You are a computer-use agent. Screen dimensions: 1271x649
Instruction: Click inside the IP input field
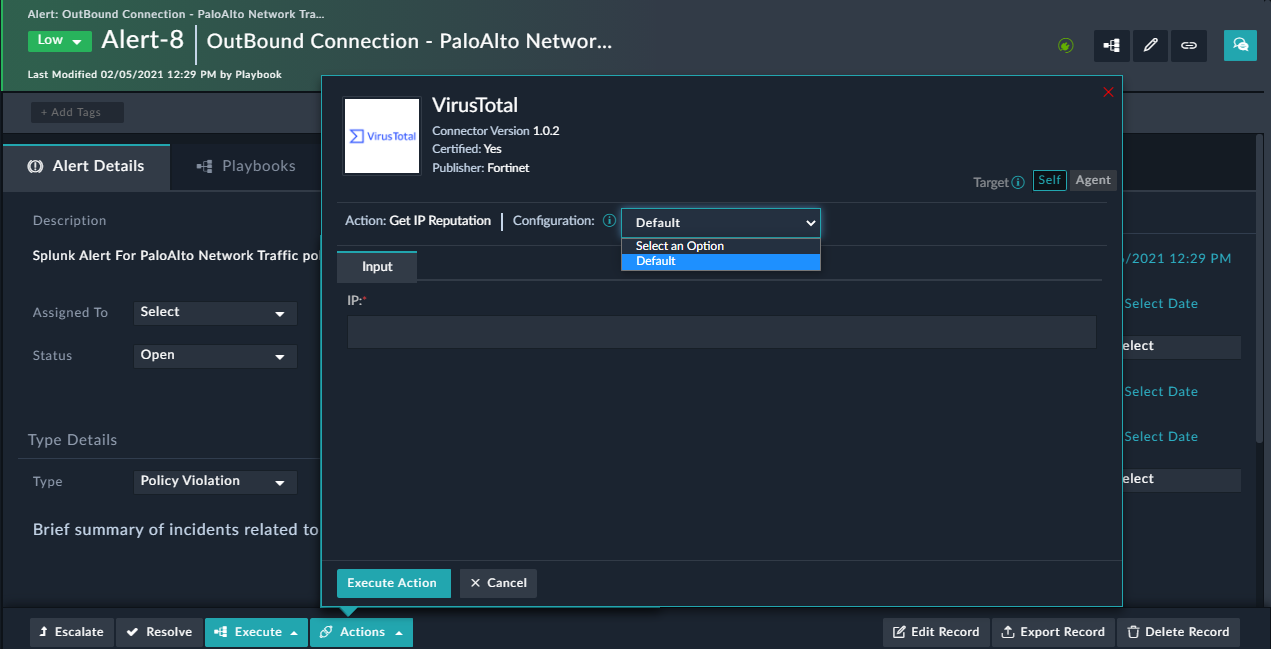(x=721, y=331)
